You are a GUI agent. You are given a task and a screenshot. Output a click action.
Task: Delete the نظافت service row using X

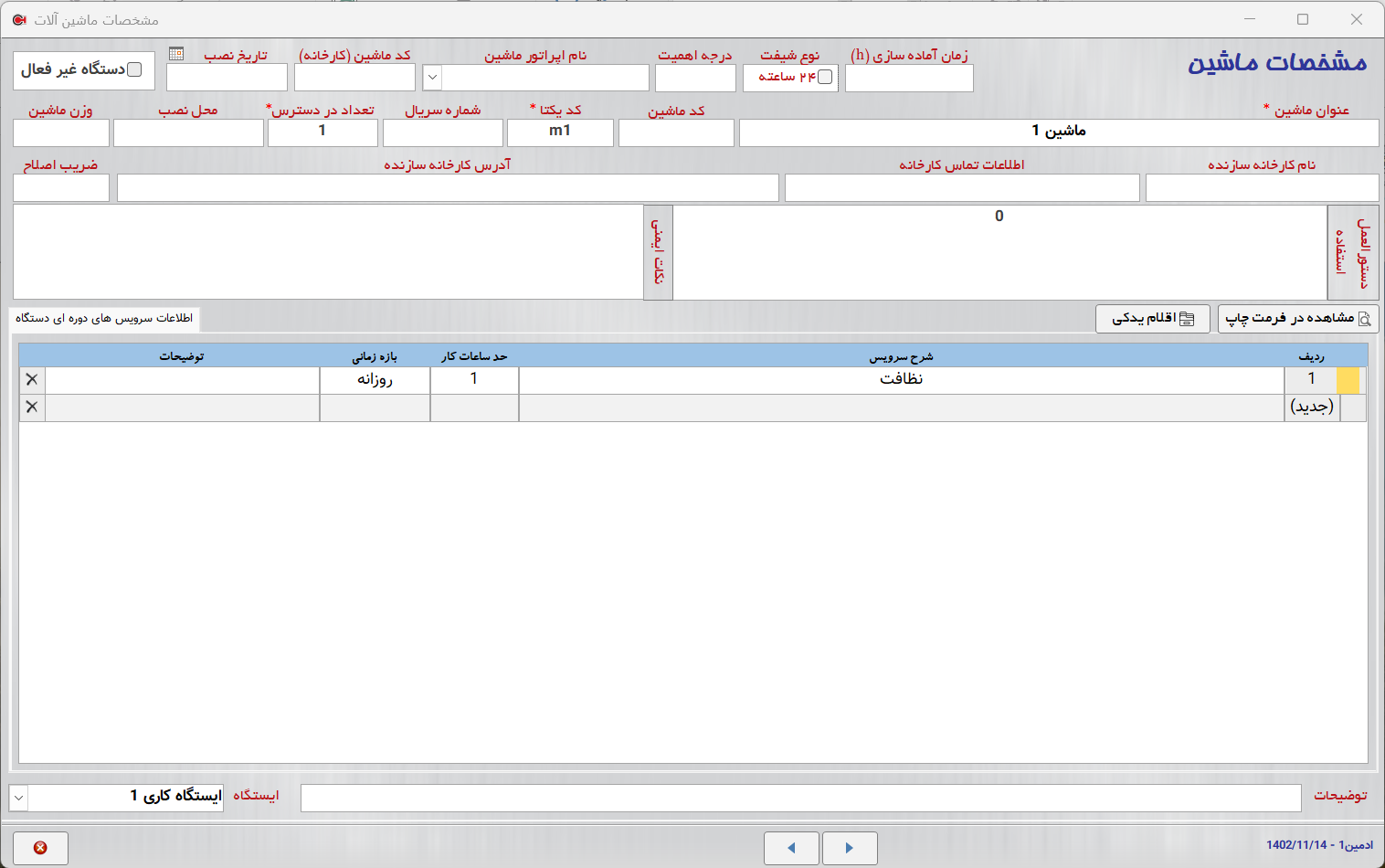click(32, 380)
